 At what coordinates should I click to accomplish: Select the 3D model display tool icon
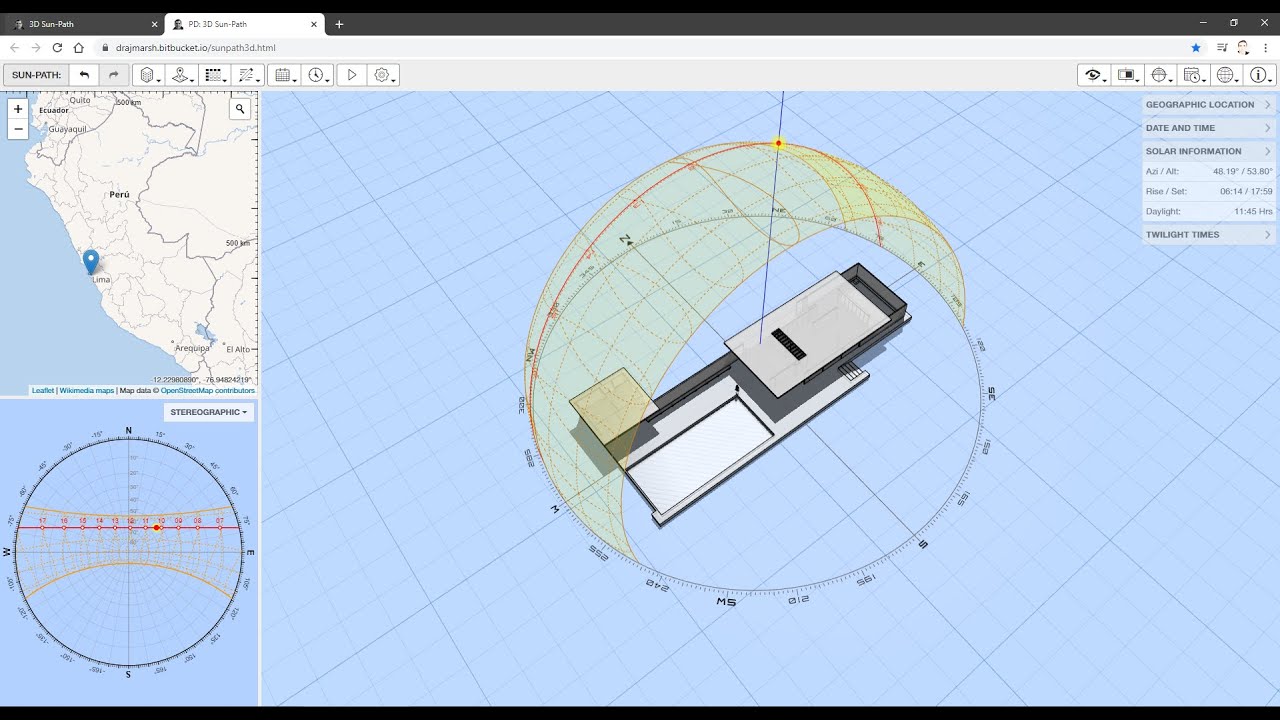pyautogui.click(x=147, y=74)
